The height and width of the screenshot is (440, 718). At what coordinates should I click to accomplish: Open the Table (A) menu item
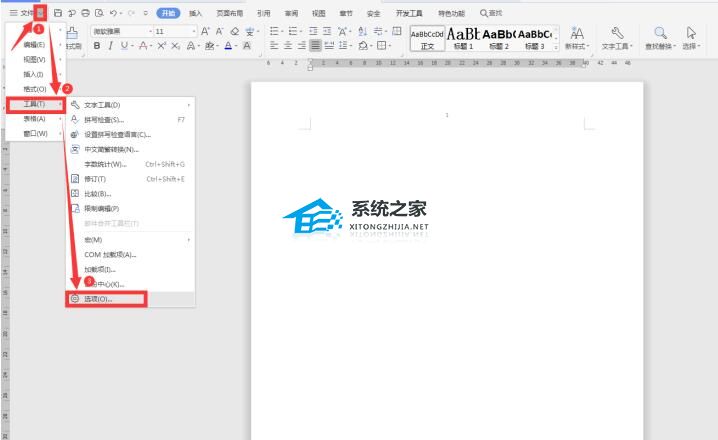35,119
